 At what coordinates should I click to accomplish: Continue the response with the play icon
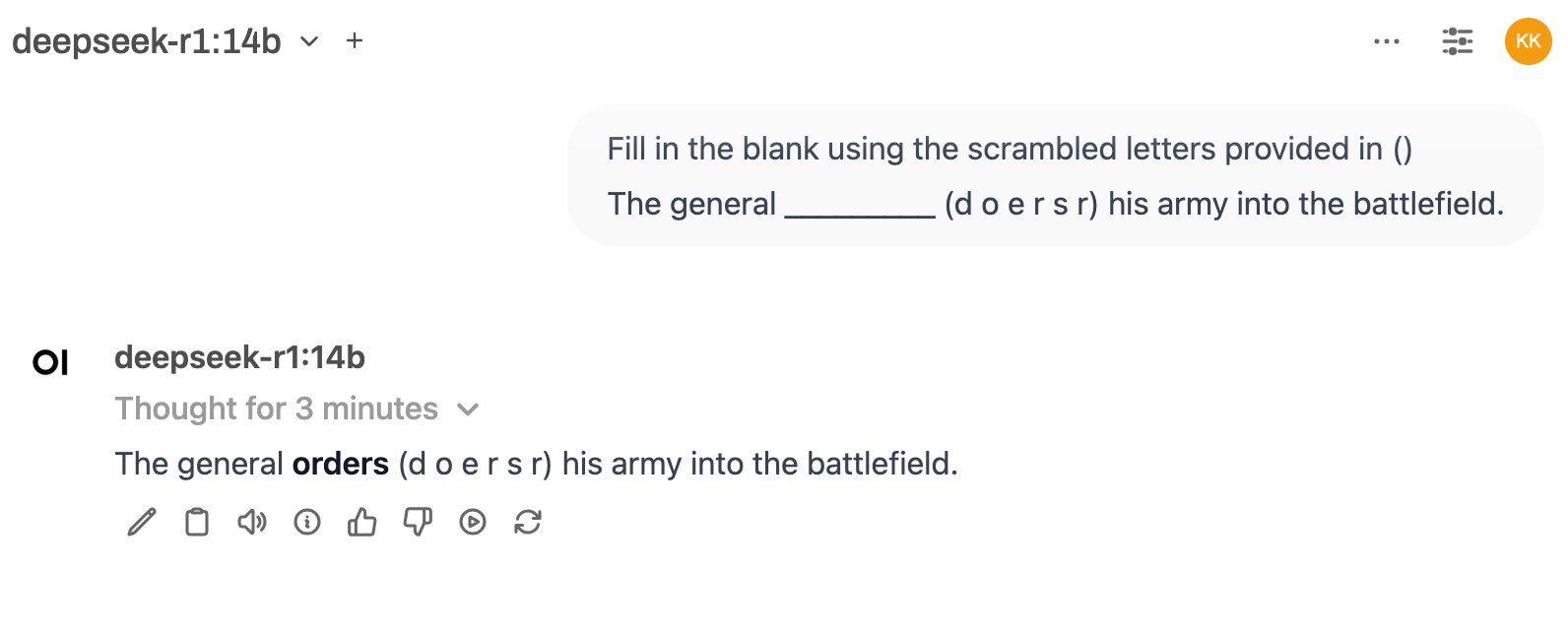coord(473,522)
